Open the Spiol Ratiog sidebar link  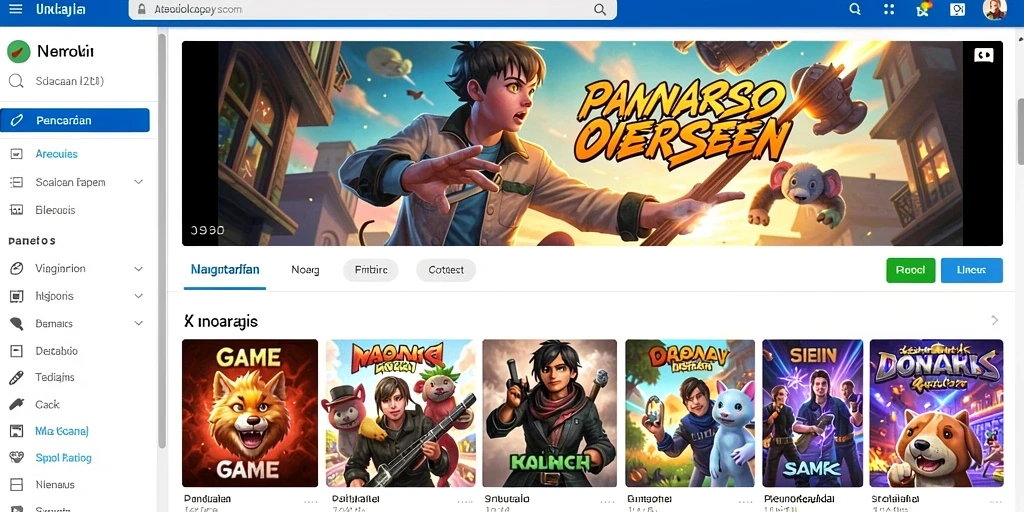point(63,458)
